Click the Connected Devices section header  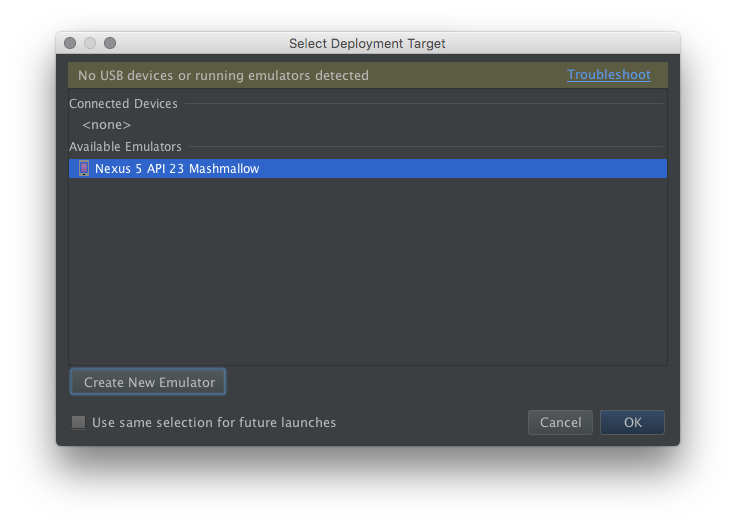(123, 103)
